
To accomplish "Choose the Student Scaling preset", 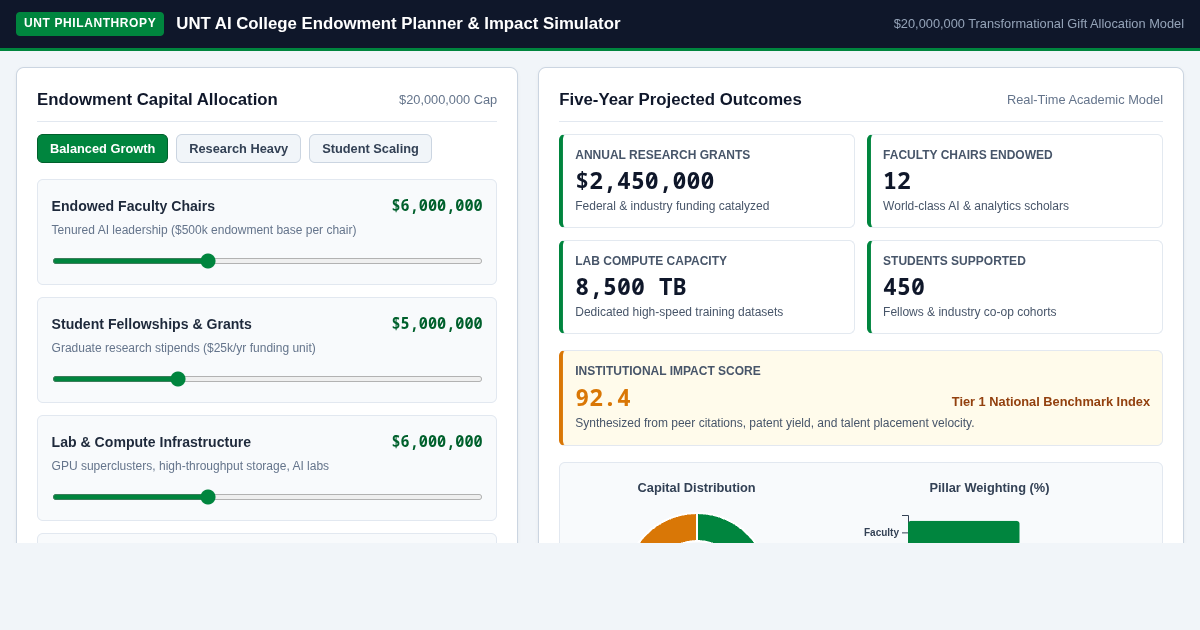I will [x=370, y=149].
